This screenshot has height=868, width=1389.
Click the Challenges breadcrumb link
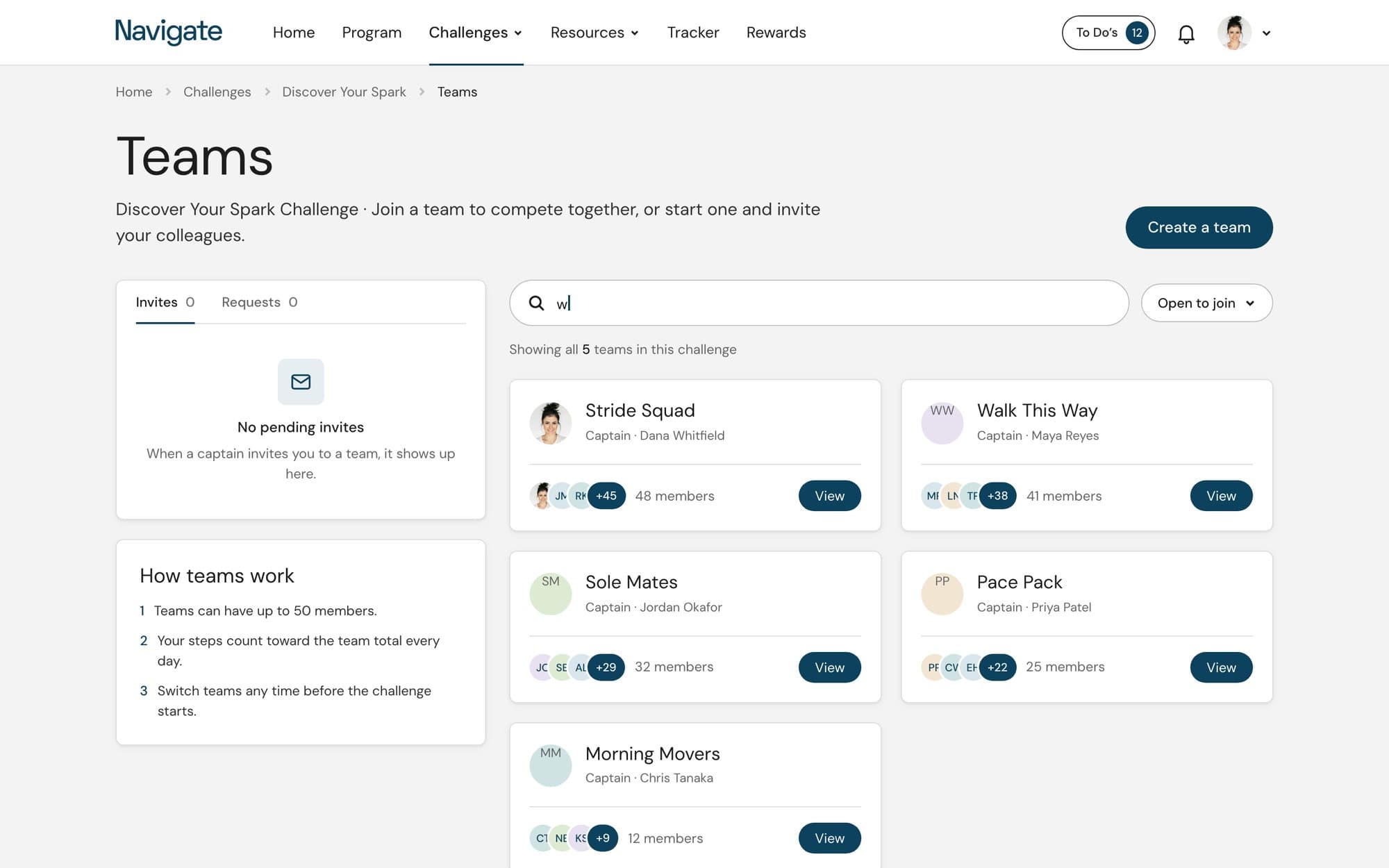click(x=217, y=92)
